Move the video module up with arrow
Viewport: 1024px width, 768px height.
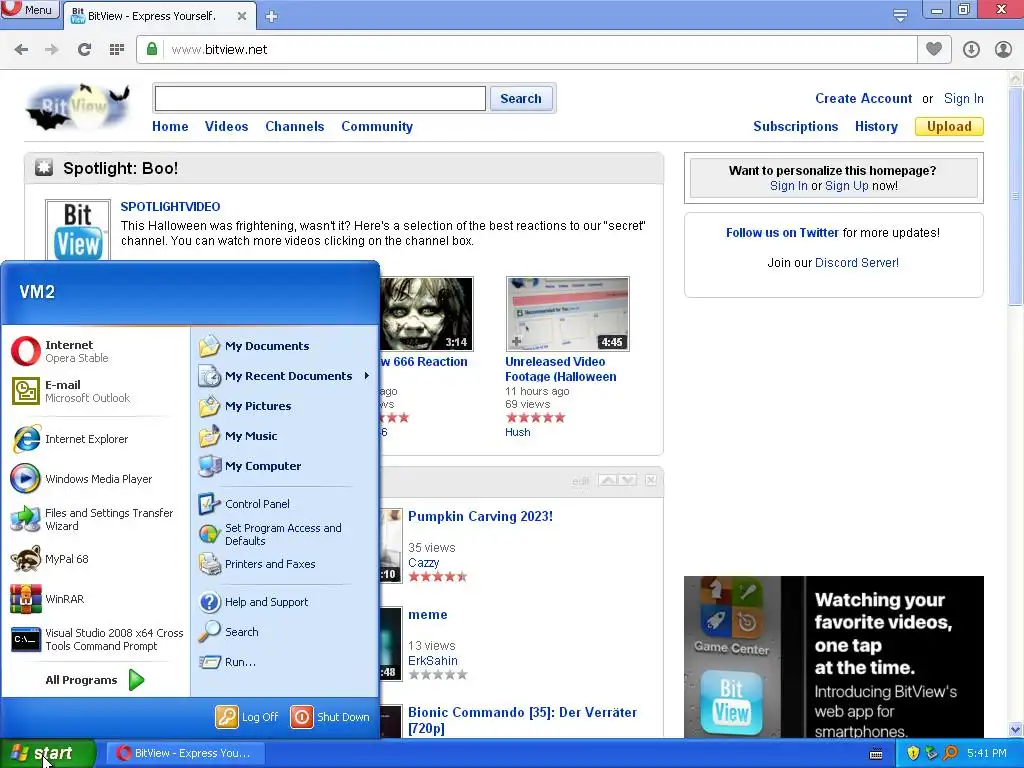click(x=607, y=480)
